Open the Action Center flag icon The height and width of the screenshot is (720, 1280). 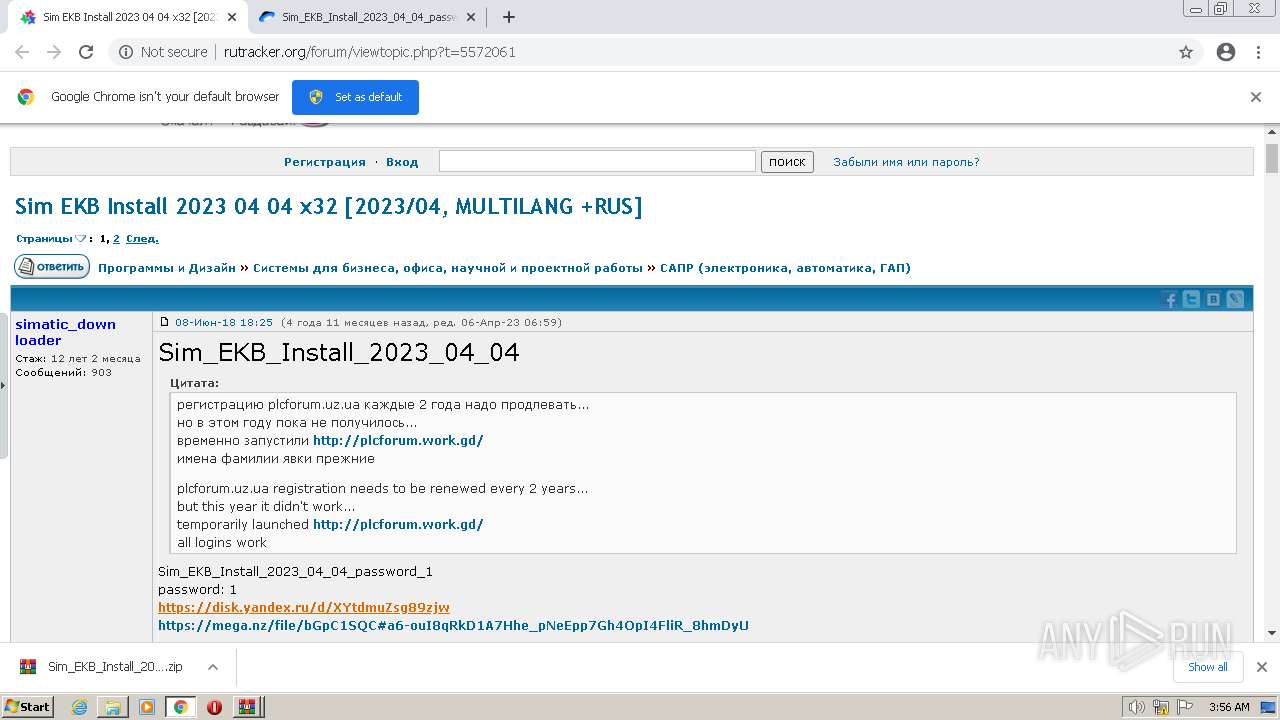[x=1185, y=707]
